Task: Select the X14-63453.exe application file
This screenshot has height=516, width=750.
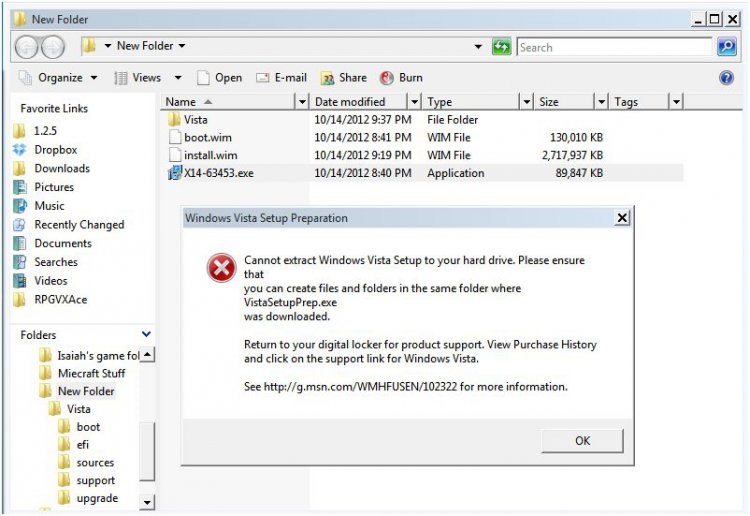Action: click(219, 173)
